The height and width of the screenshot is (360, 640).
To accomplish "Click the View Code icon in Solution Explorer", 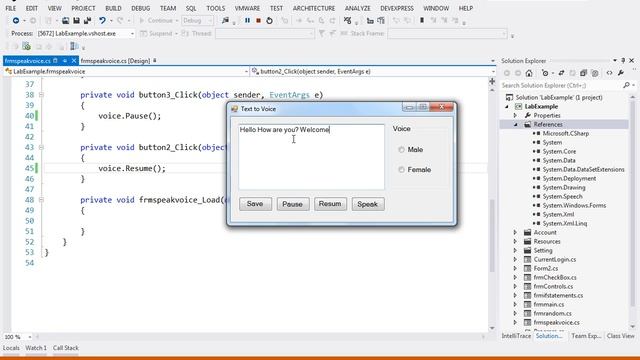I will [609, 73].
